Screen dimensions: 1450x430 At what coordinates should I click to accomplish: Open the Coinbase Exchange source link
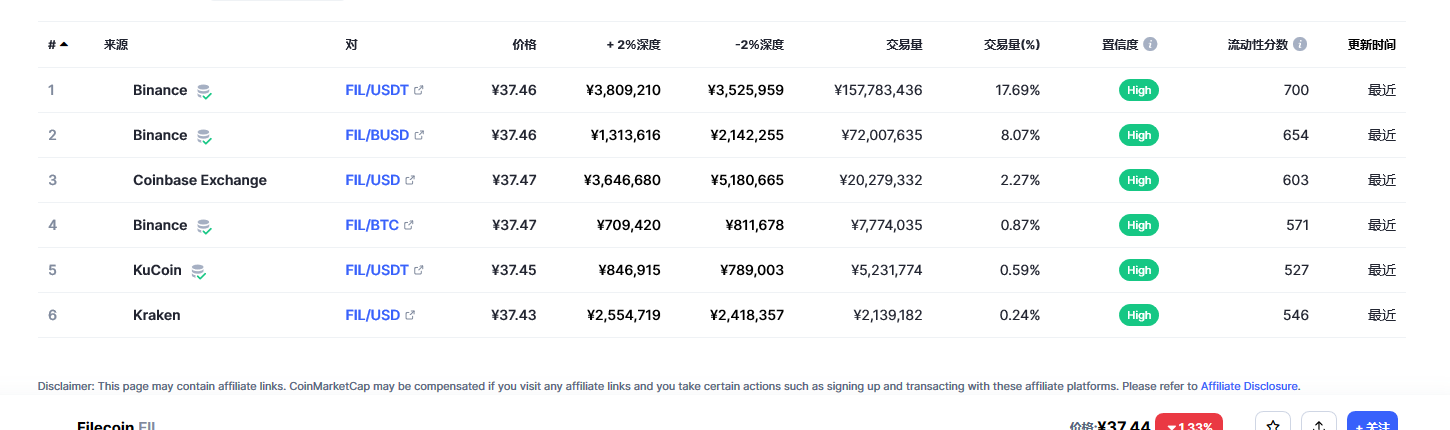point(200,180)
